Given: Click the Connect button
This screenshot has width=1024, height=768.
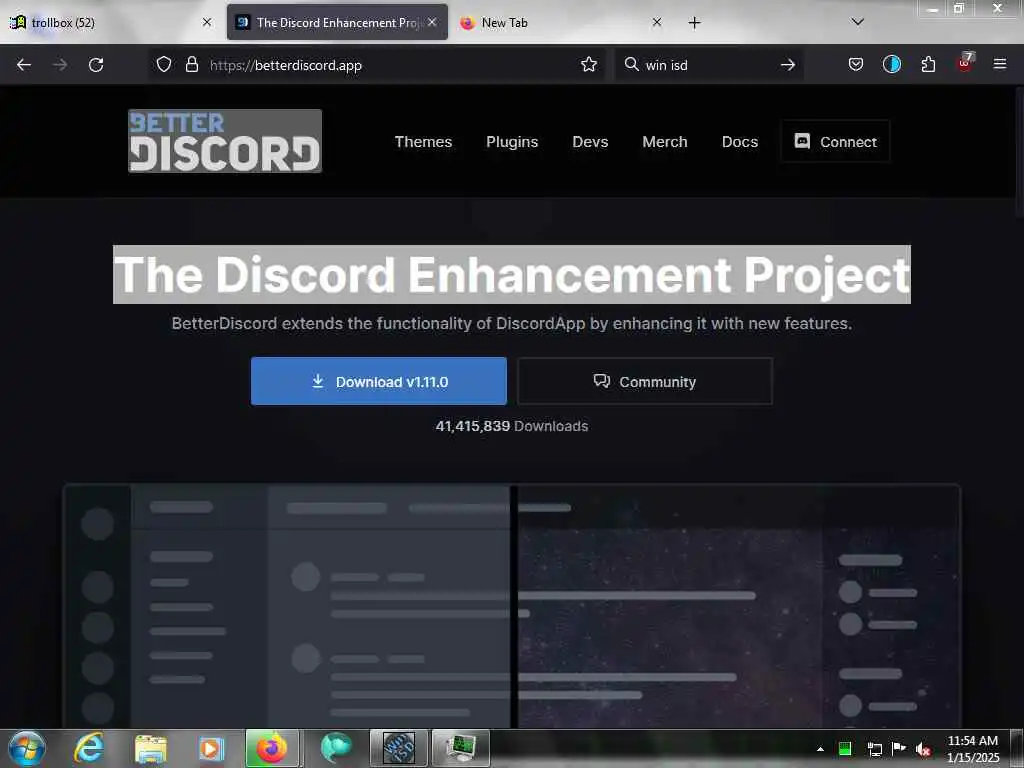Looking at the screenshot, I should coord(835,141).
